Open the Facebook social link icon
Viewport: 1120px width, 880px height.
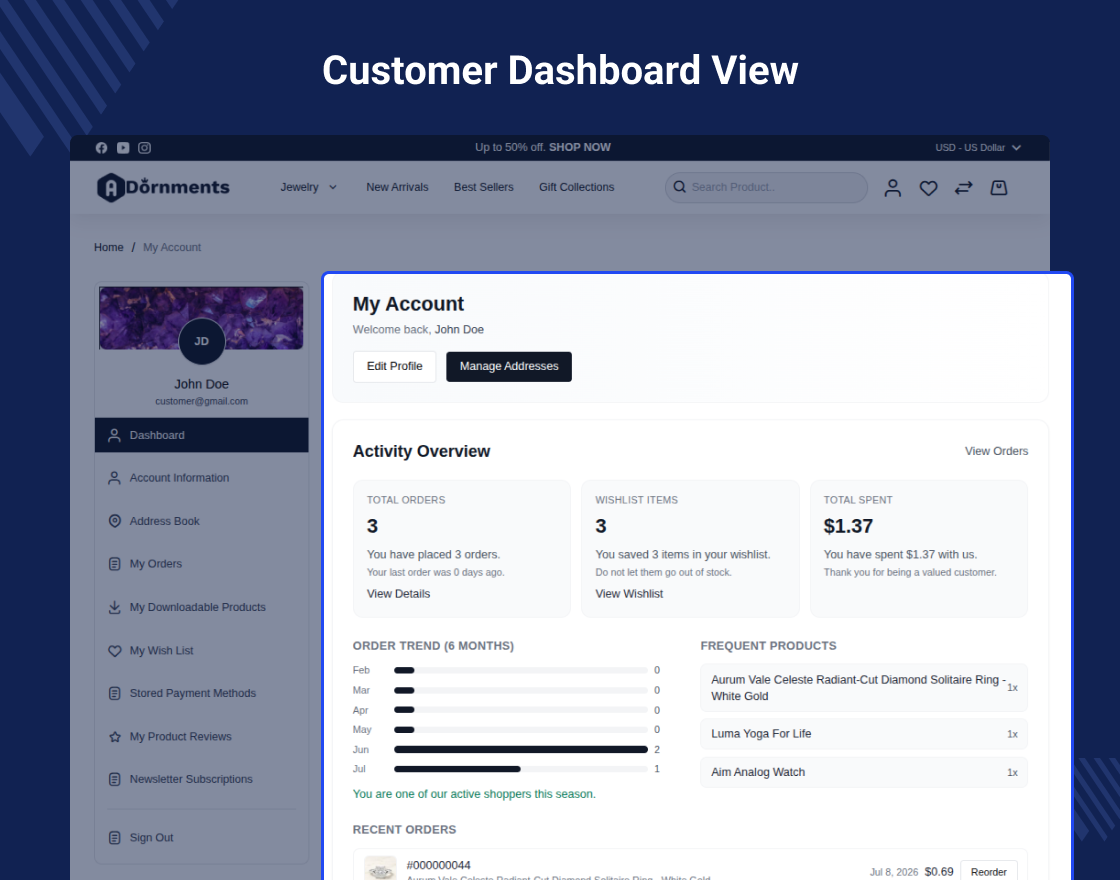(x=101, y=148)
